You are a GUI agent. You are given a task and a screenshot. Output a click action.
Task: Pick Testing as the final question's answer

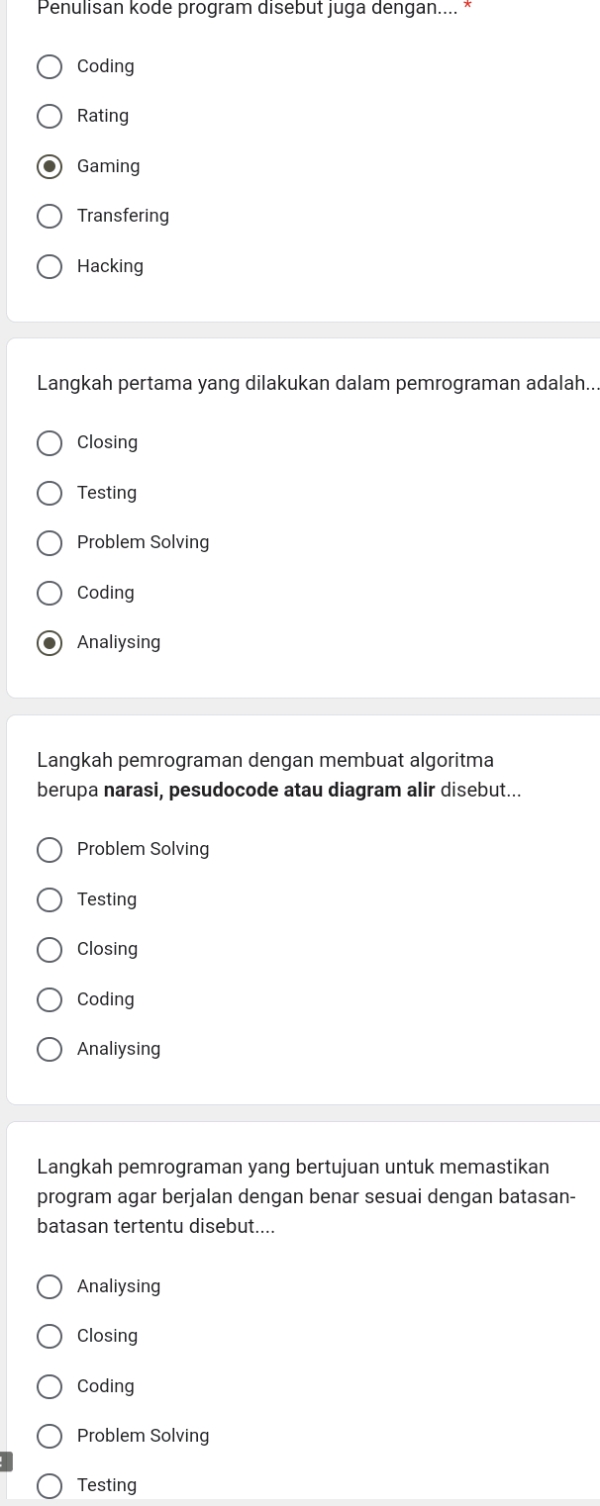[x=49, y=1485]
